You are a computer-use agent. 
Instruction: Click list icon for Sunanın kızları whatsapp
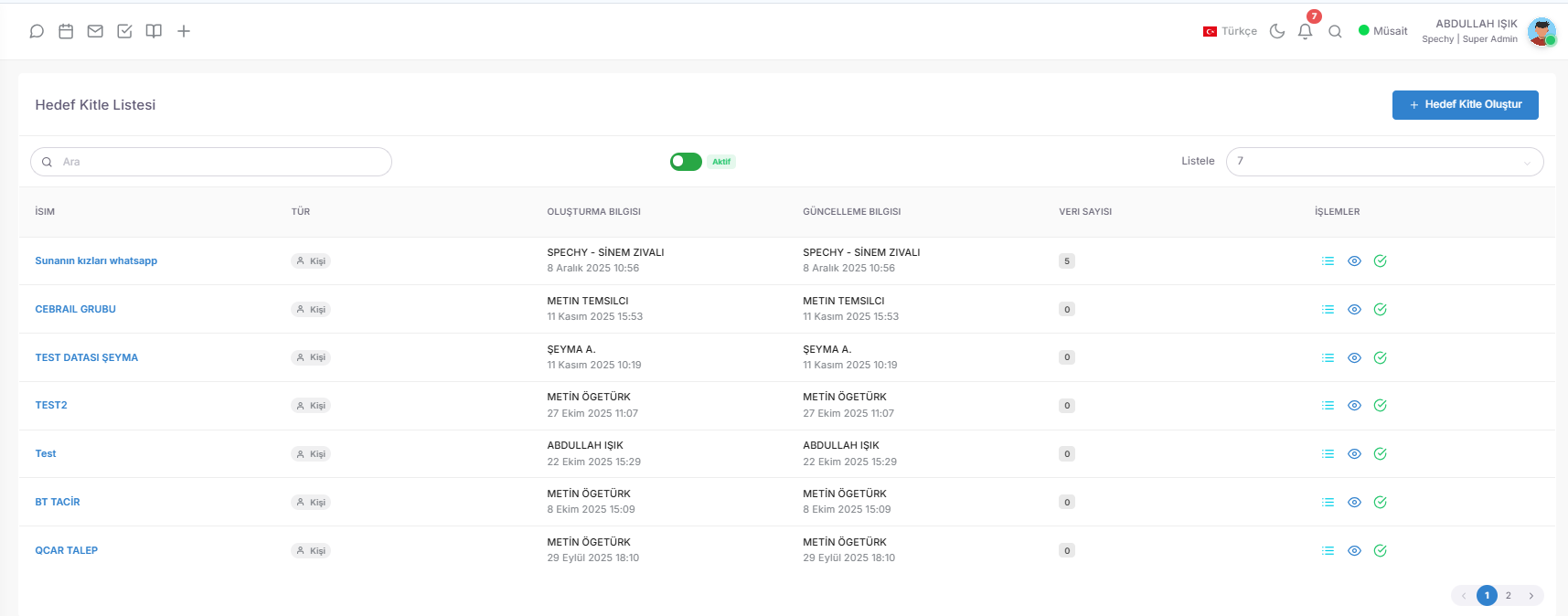point(1328,261)
